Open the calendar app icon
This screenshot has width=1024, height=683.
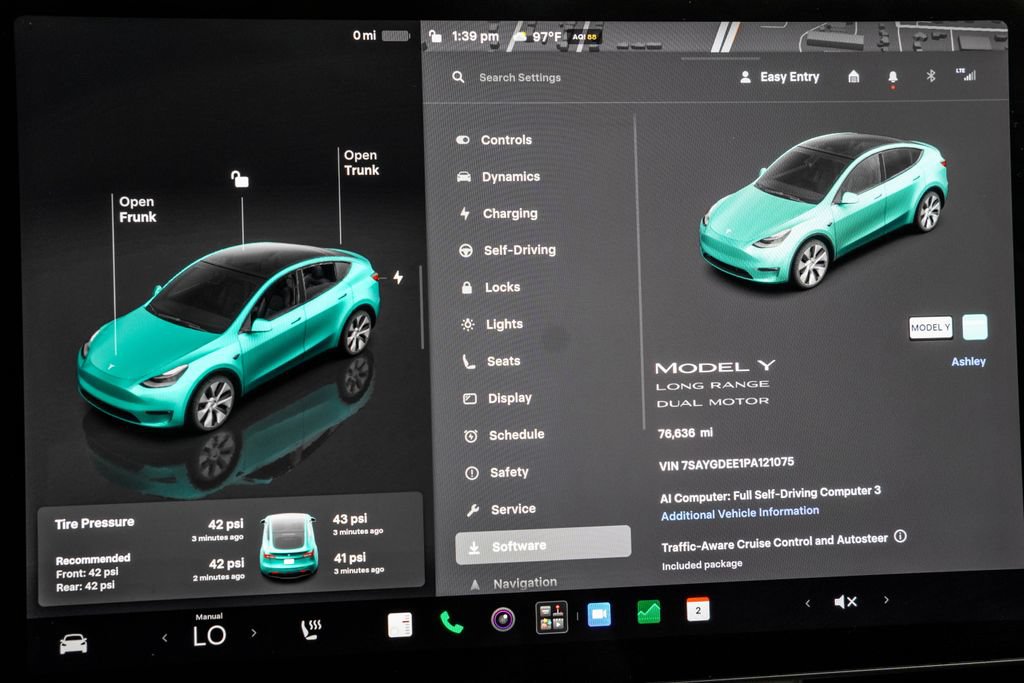click(x=698, y=609)
